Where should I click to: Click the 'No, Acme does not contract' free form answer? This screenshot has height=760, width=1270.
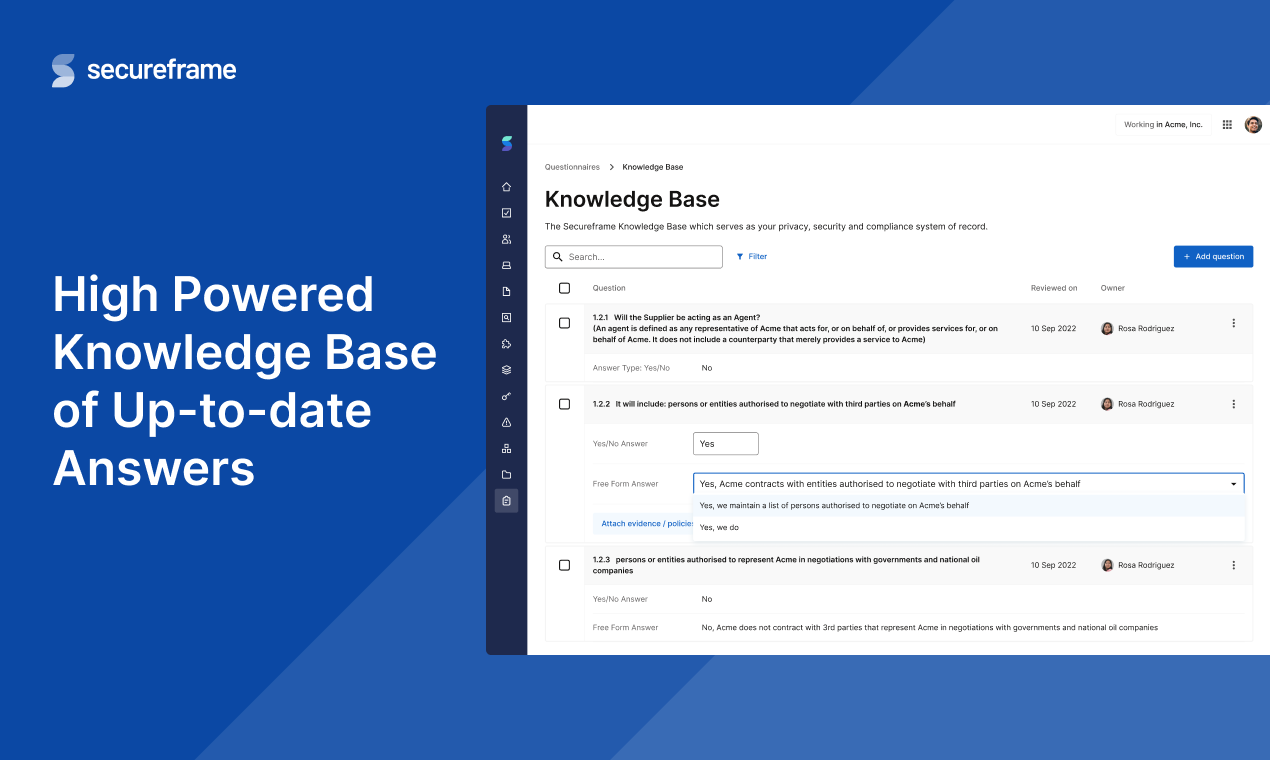point(930,628)
